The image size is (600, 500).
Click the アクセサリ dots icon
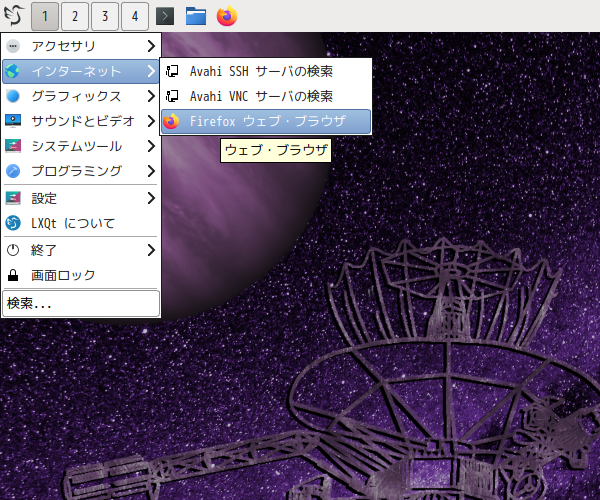[x=13, y=46]
